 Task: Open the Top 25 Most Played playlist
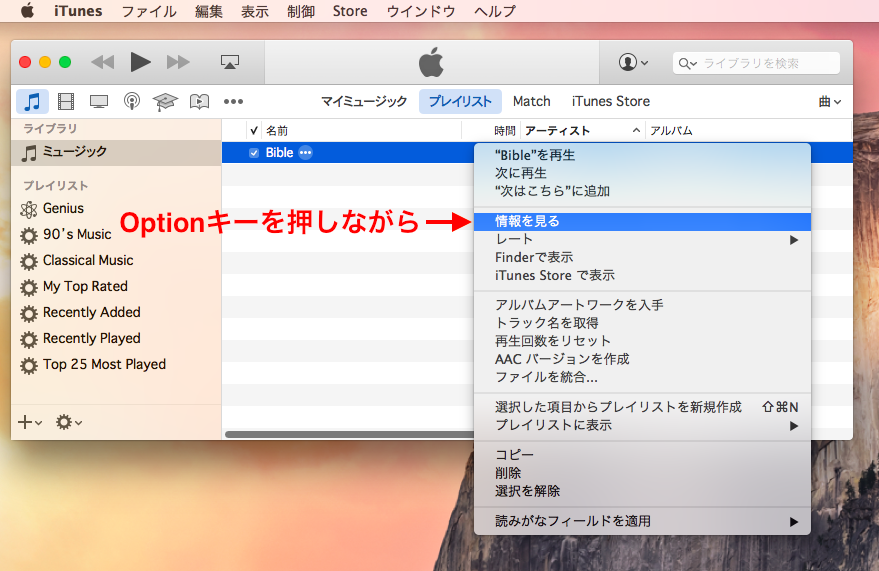coord(116,365)
